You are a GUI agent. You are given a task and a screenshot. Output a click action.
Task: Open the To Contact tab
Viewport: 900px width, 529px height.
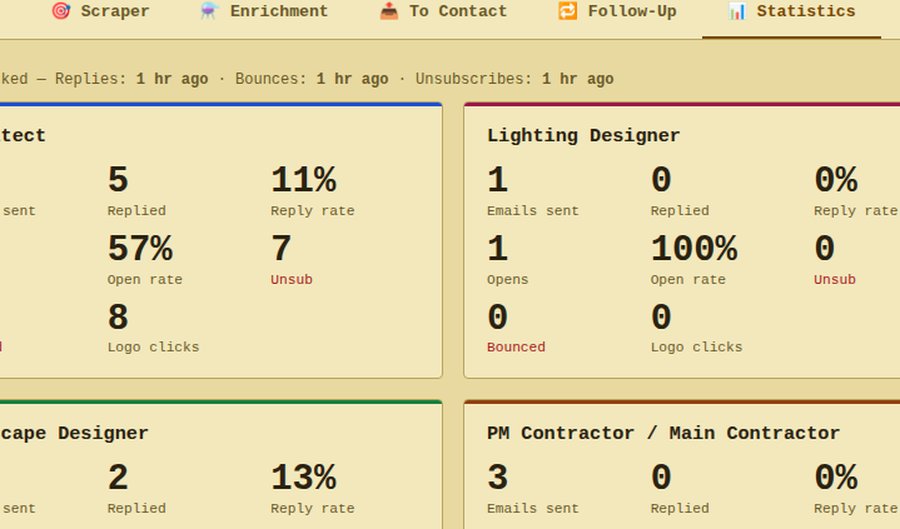443,11
